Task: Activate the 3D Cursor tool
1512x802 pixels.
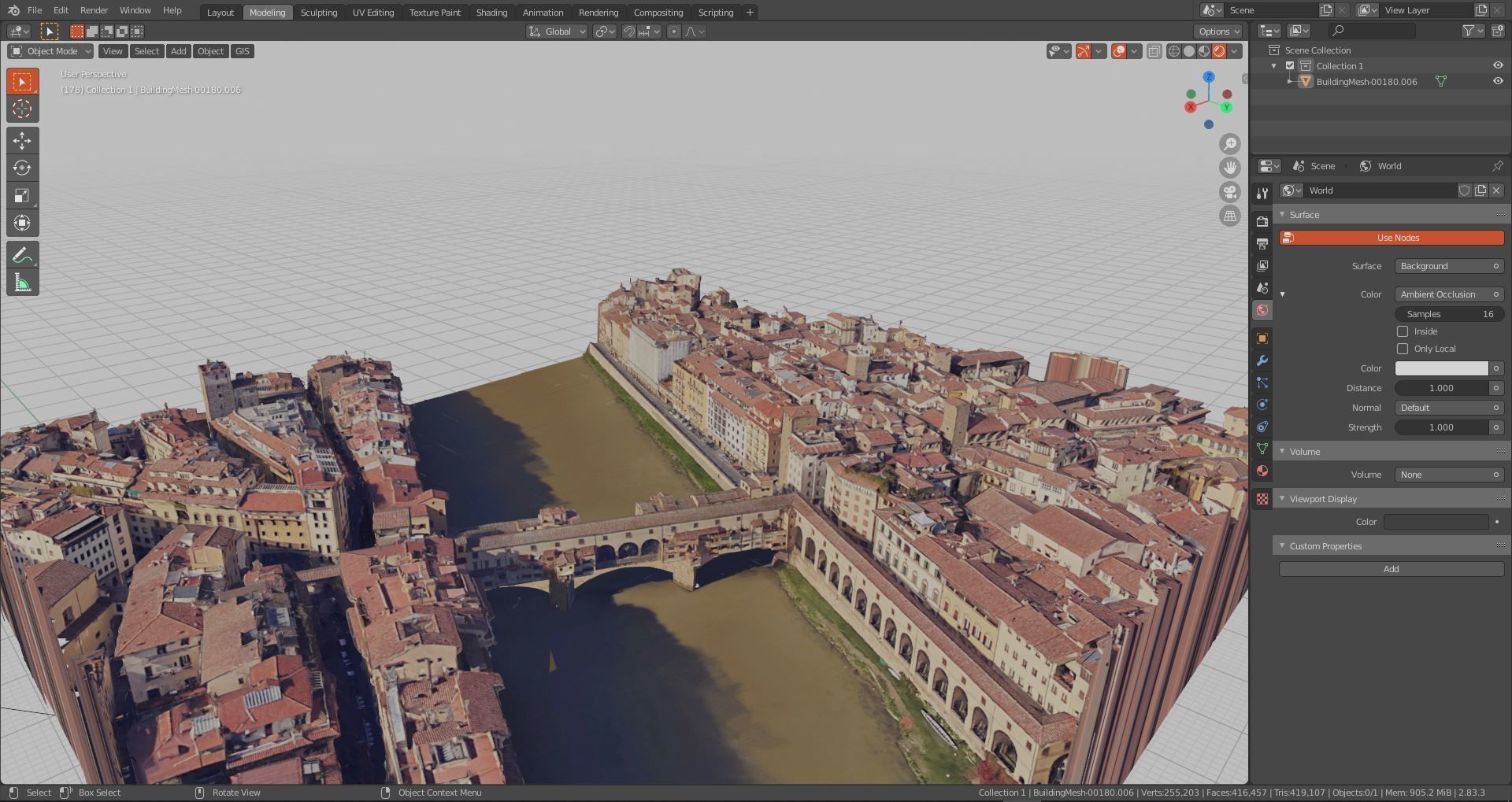Action: (x=22, y=109)
